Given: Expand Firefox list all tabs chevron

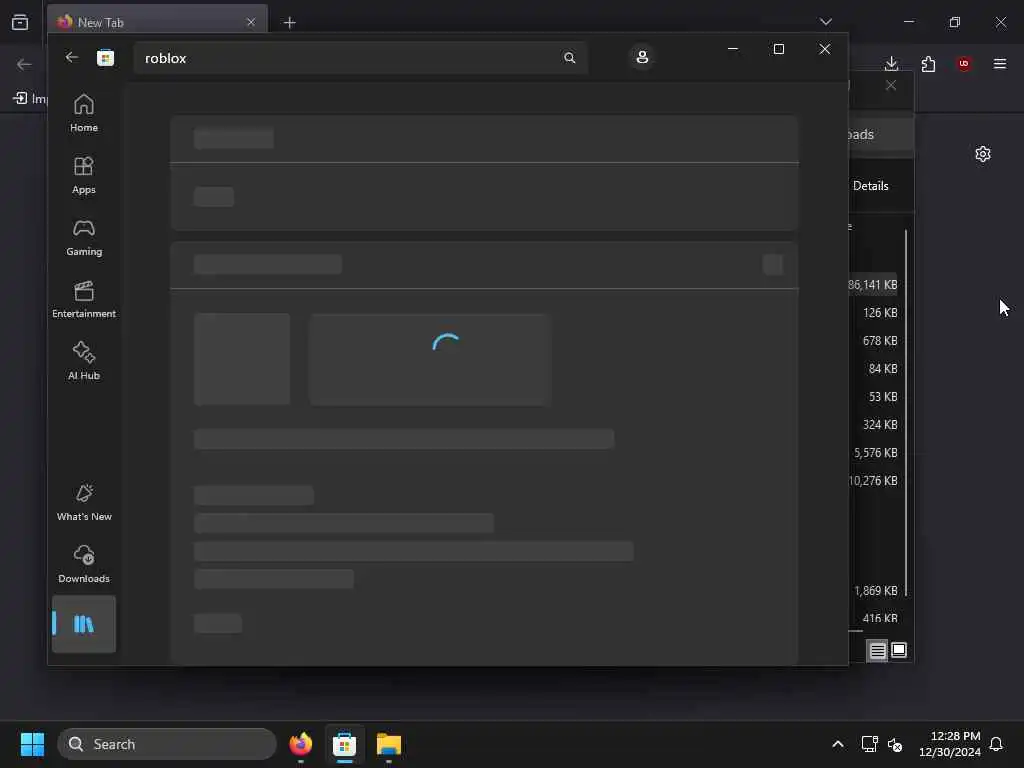Looking at the screenshot, I should [x=826, y=22].
